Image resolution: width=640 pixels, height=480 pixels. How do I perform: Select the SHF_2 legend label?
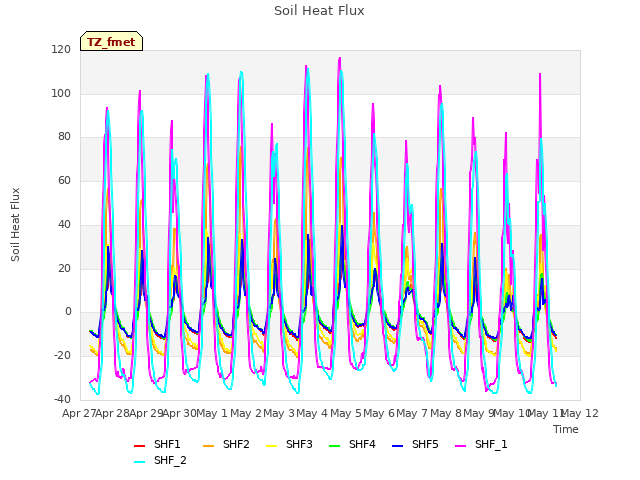(x=170, y=460)
